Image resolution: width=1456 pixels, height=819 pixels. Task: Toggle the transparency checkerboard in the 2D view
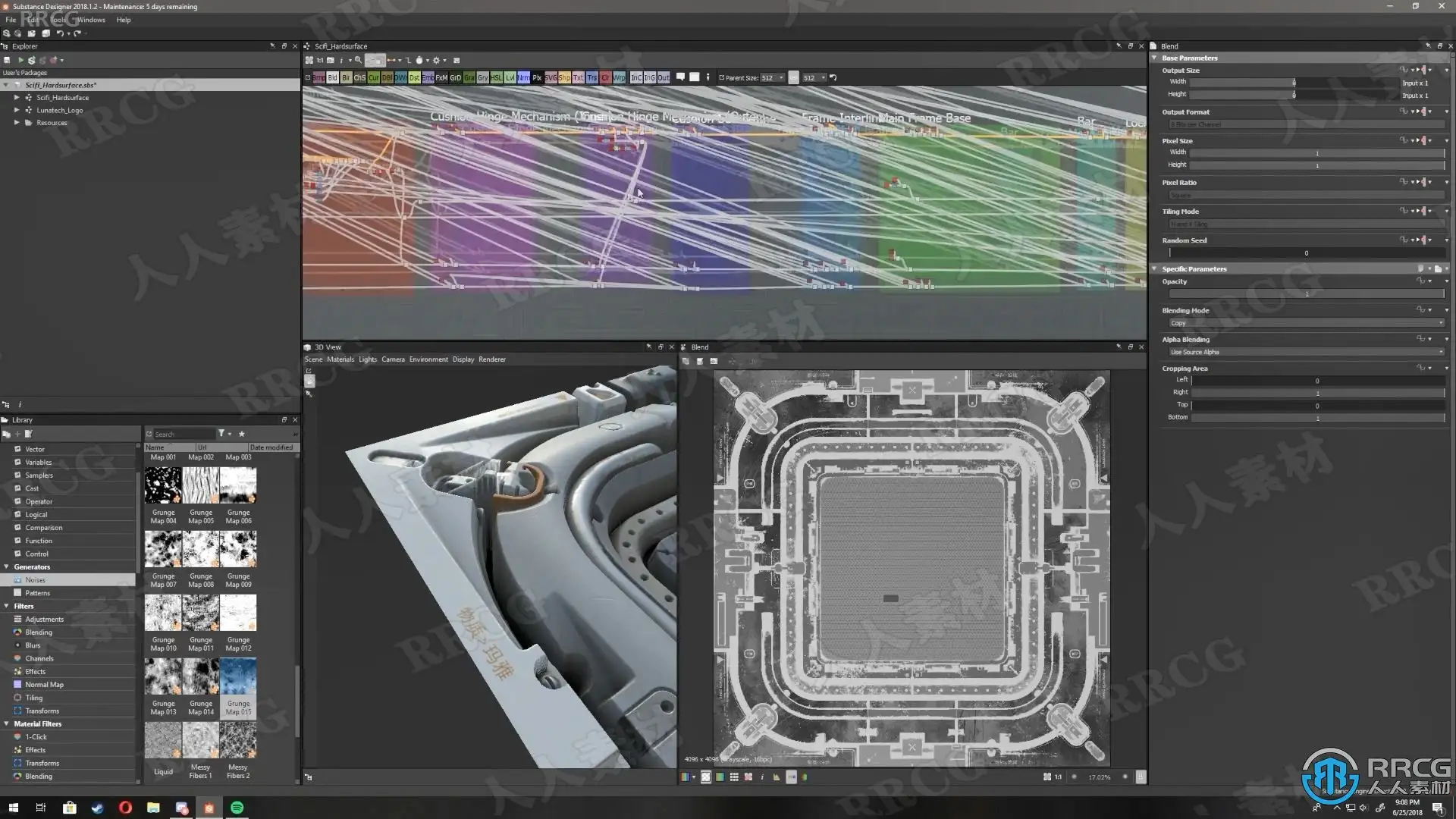(705, 777)
